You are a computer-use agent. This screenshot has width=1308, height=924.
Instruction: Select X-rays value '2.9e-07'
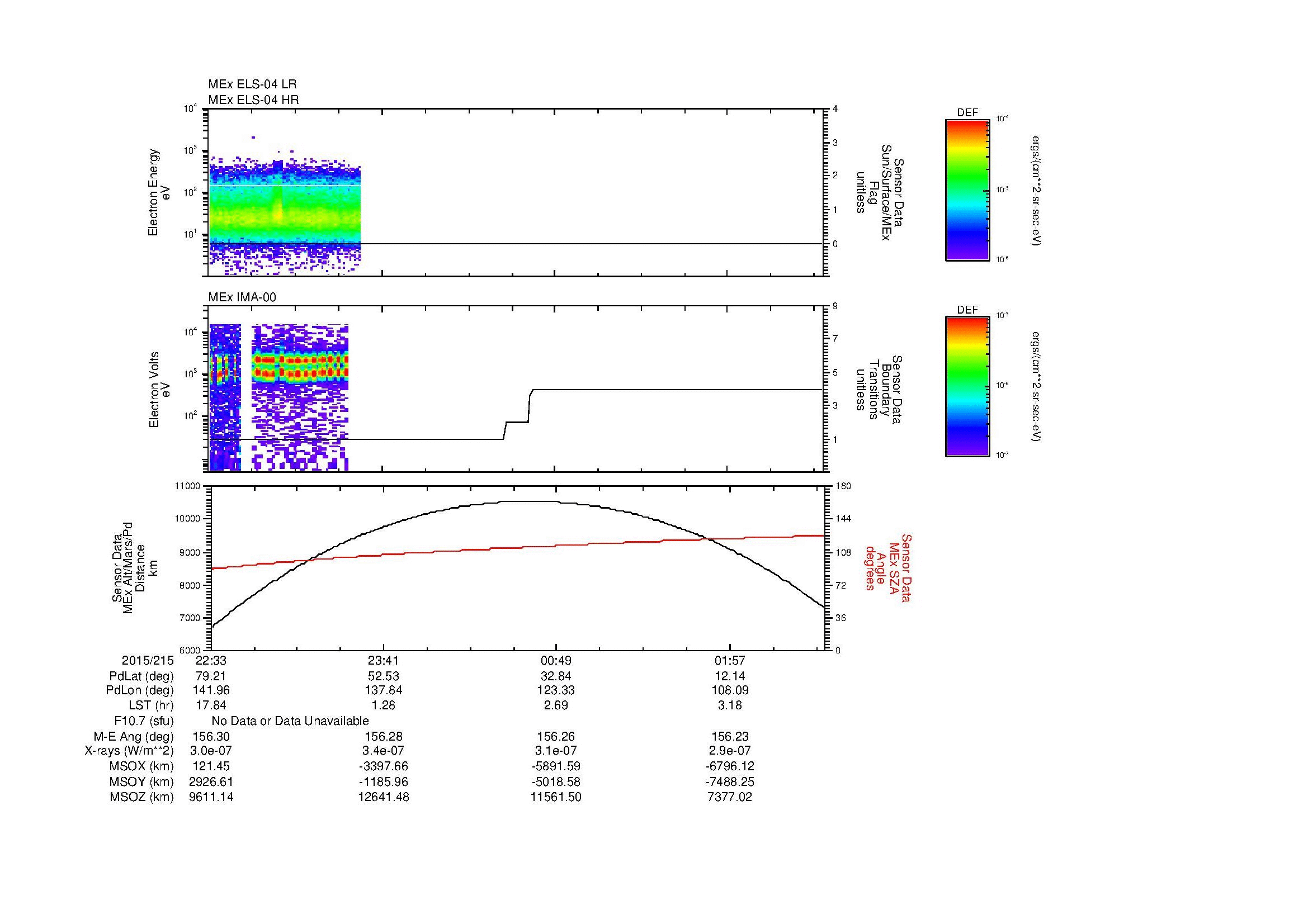pos(730,751)
